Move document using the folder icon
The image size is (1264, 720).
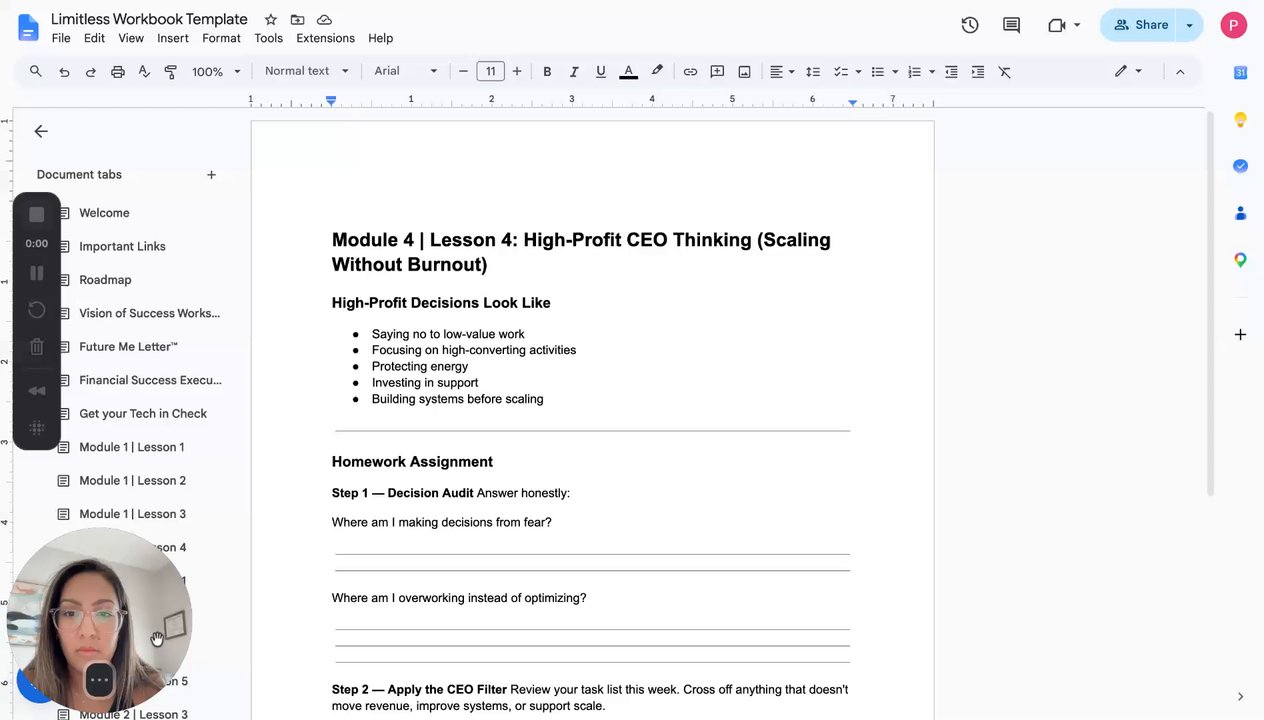pyautogui.click(x=297, y=20)
